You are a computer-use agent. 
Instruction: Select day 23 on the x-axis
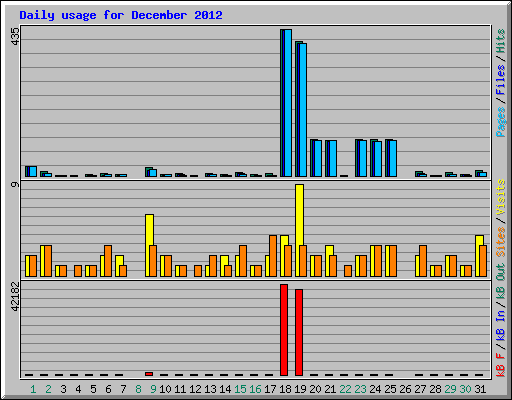360,389
